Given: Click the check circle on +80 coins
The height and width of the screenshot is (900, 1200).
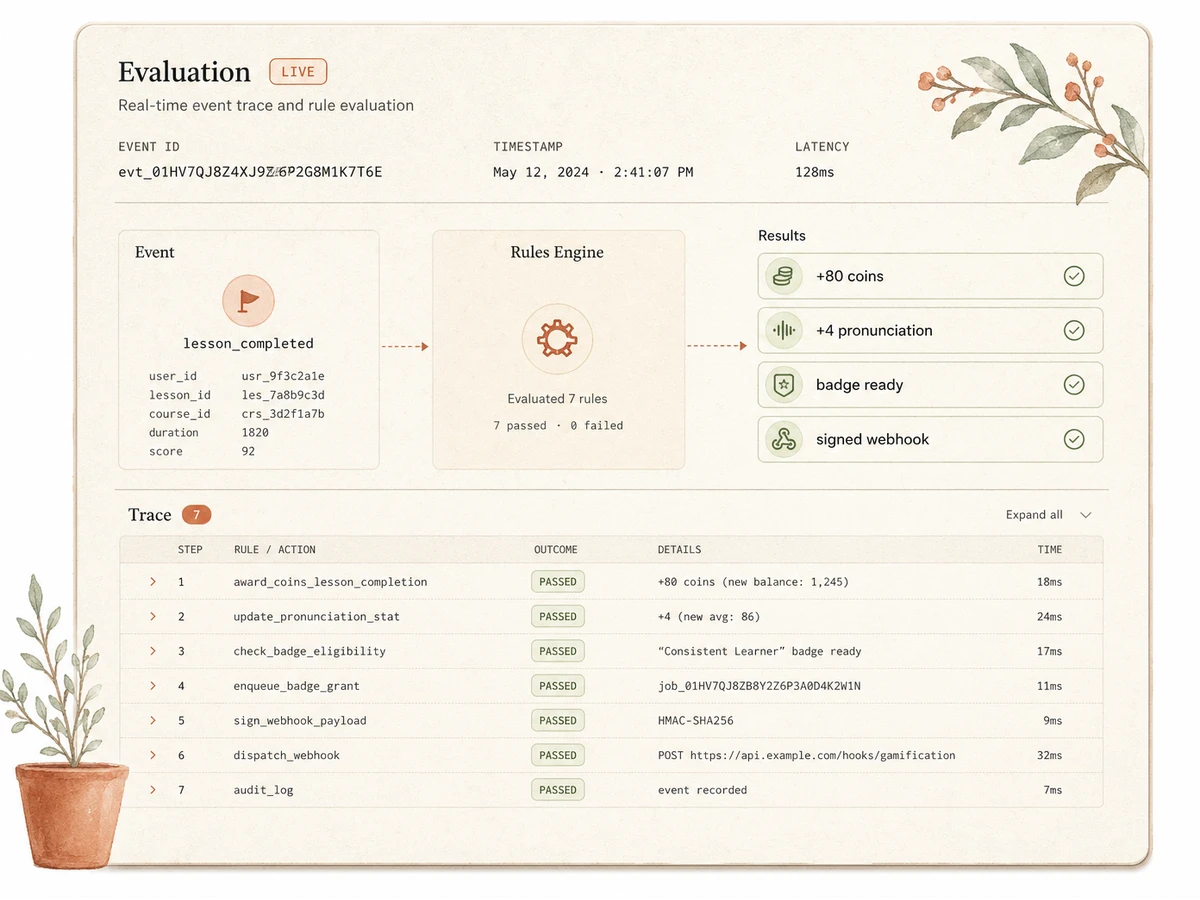Looking at the screenshot, I should [1074, 276].
